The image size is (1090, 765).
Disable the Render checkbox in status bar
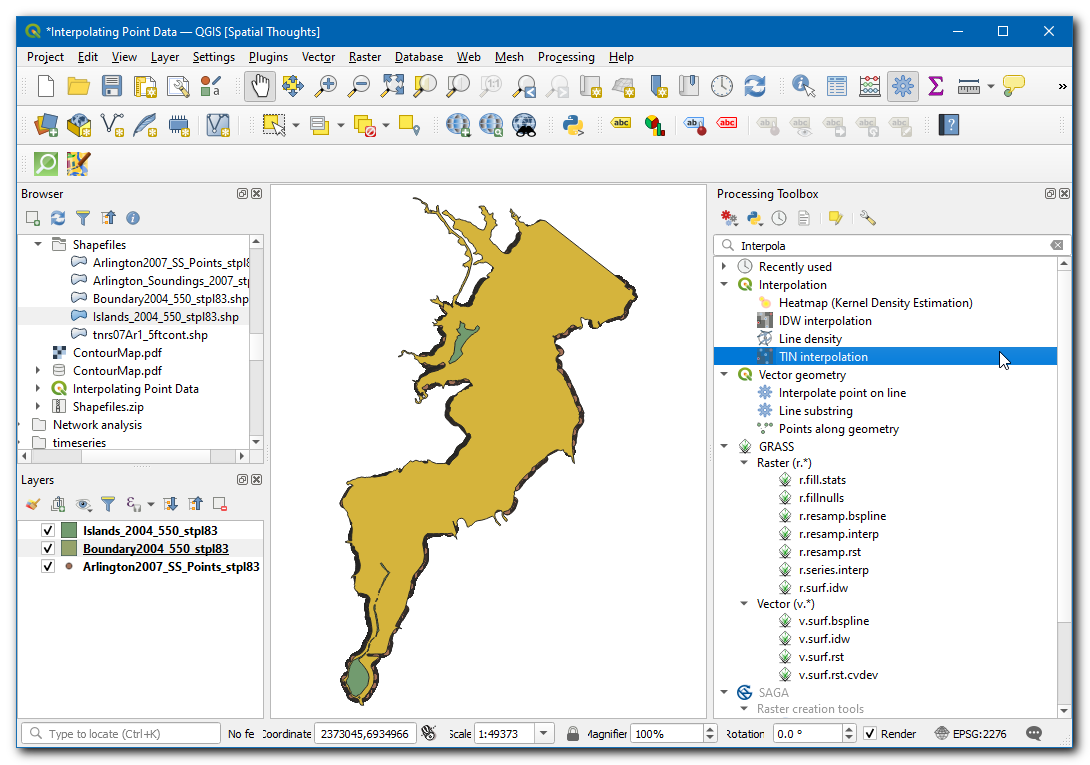(870, 734)
